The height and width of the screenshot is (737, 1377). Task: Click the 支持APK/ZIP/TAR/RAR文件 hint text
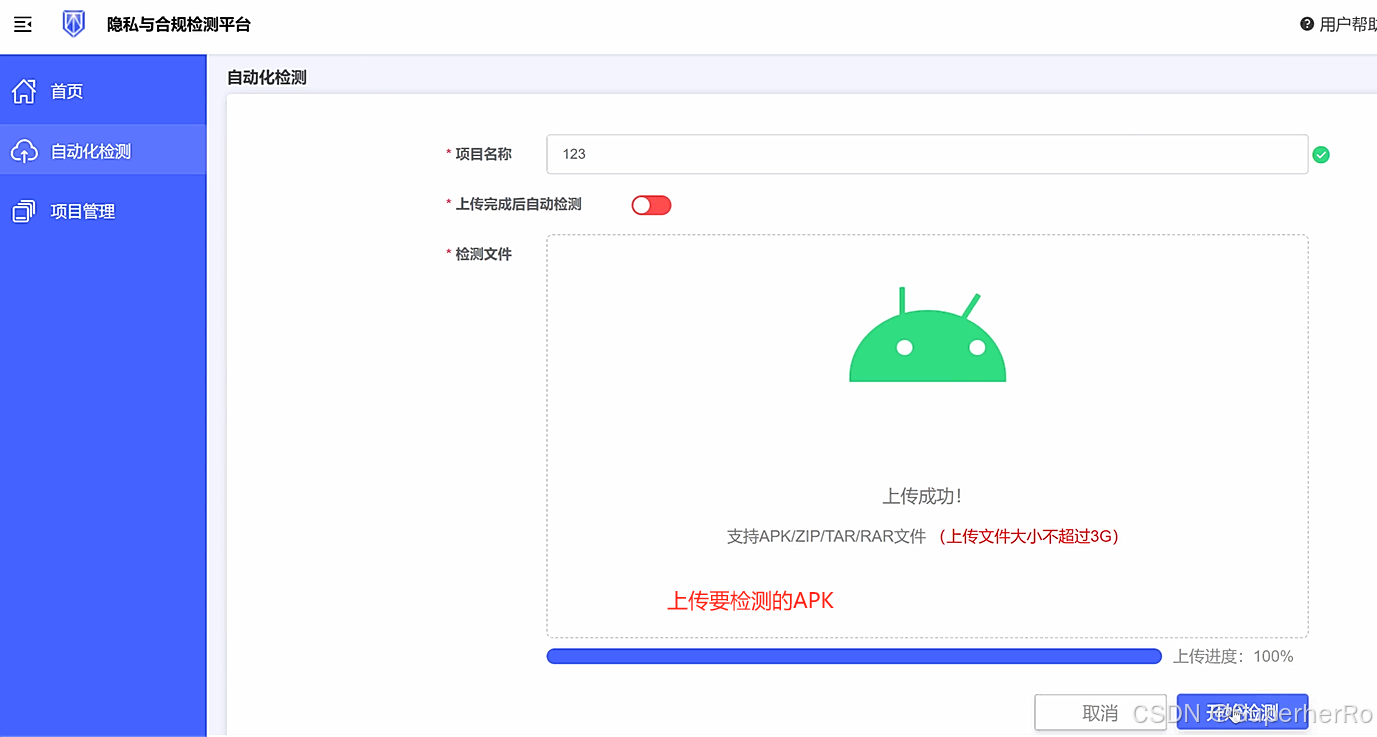[x=826, y=536]
